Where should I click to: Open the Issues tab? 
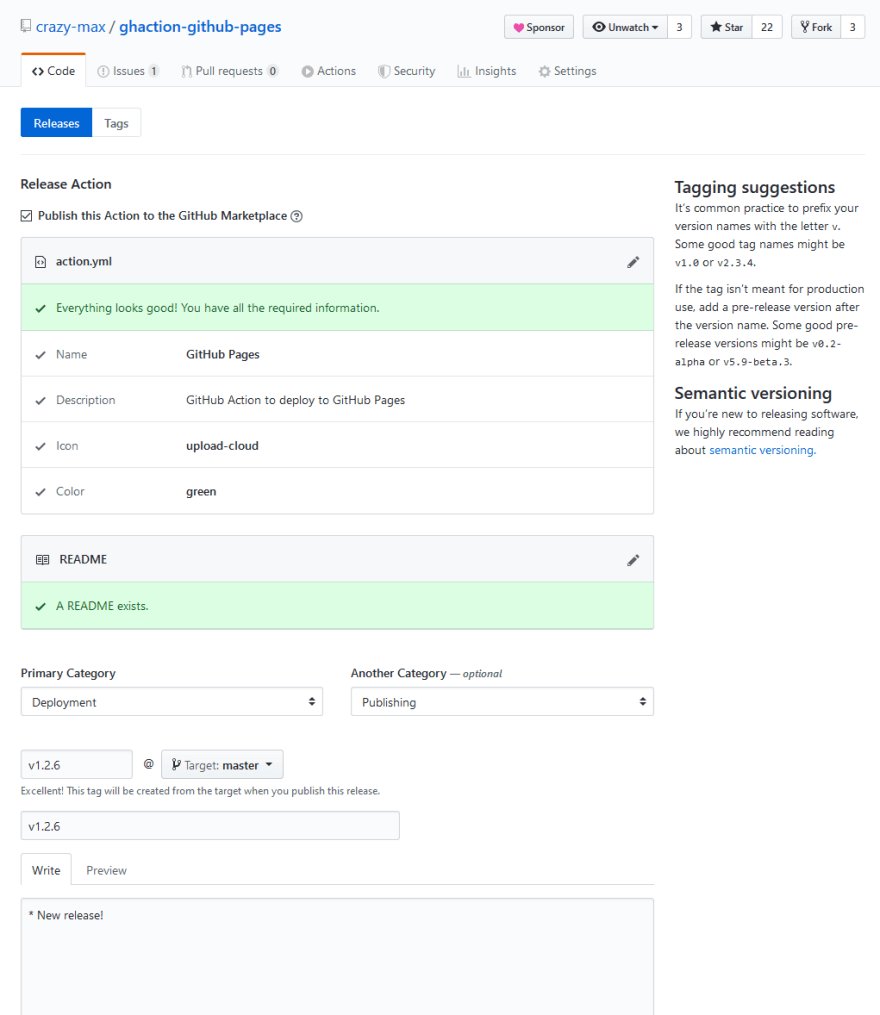[128, 71]
